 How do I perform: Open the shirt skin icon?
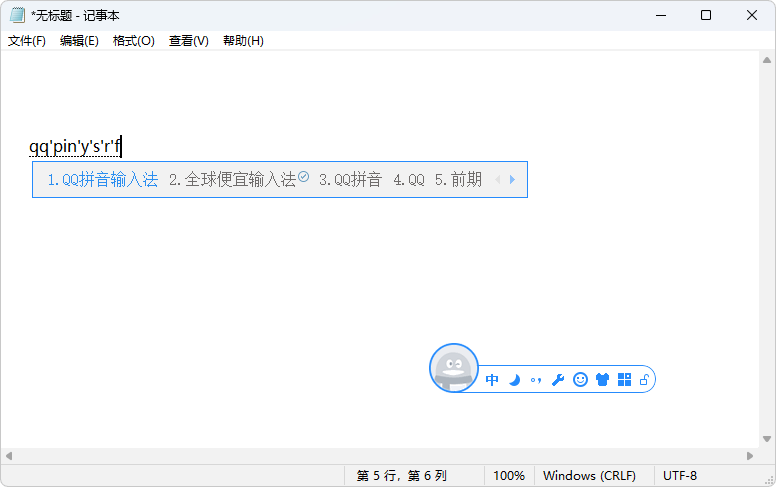(602, 380)
